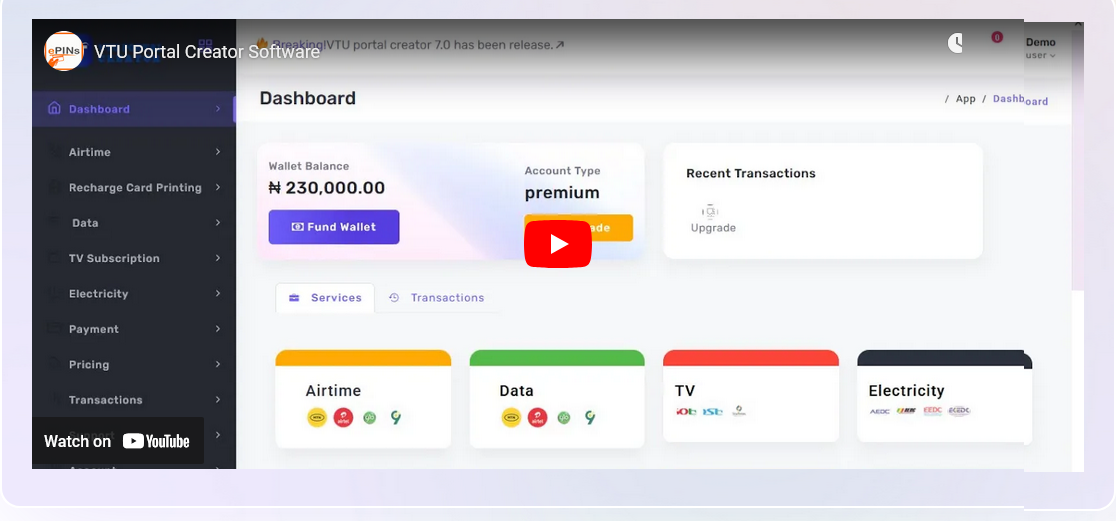Pick the EEDC logo in Electricity card
The height and width of the screenshot is (521, 1116).
pos(932,411)
